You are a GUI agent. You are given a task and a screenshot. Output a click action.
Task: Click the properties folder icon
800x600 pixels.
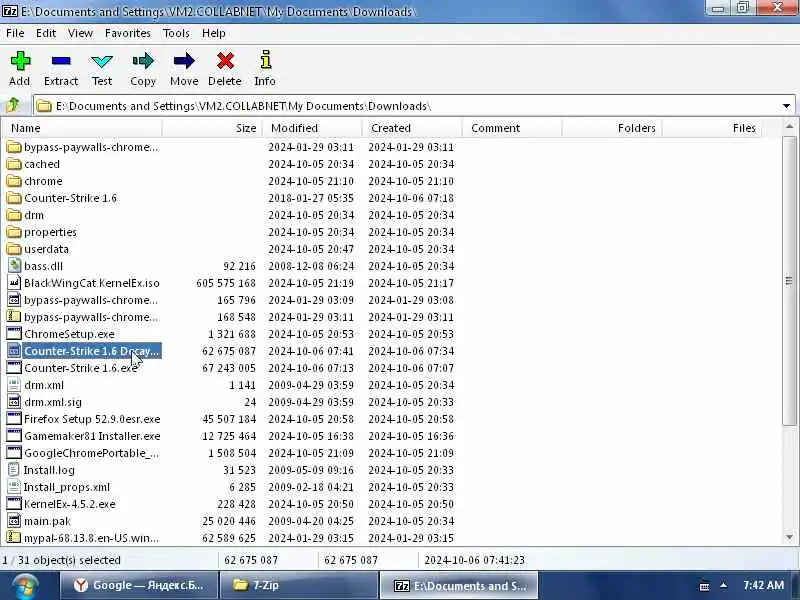pos(14,232)
